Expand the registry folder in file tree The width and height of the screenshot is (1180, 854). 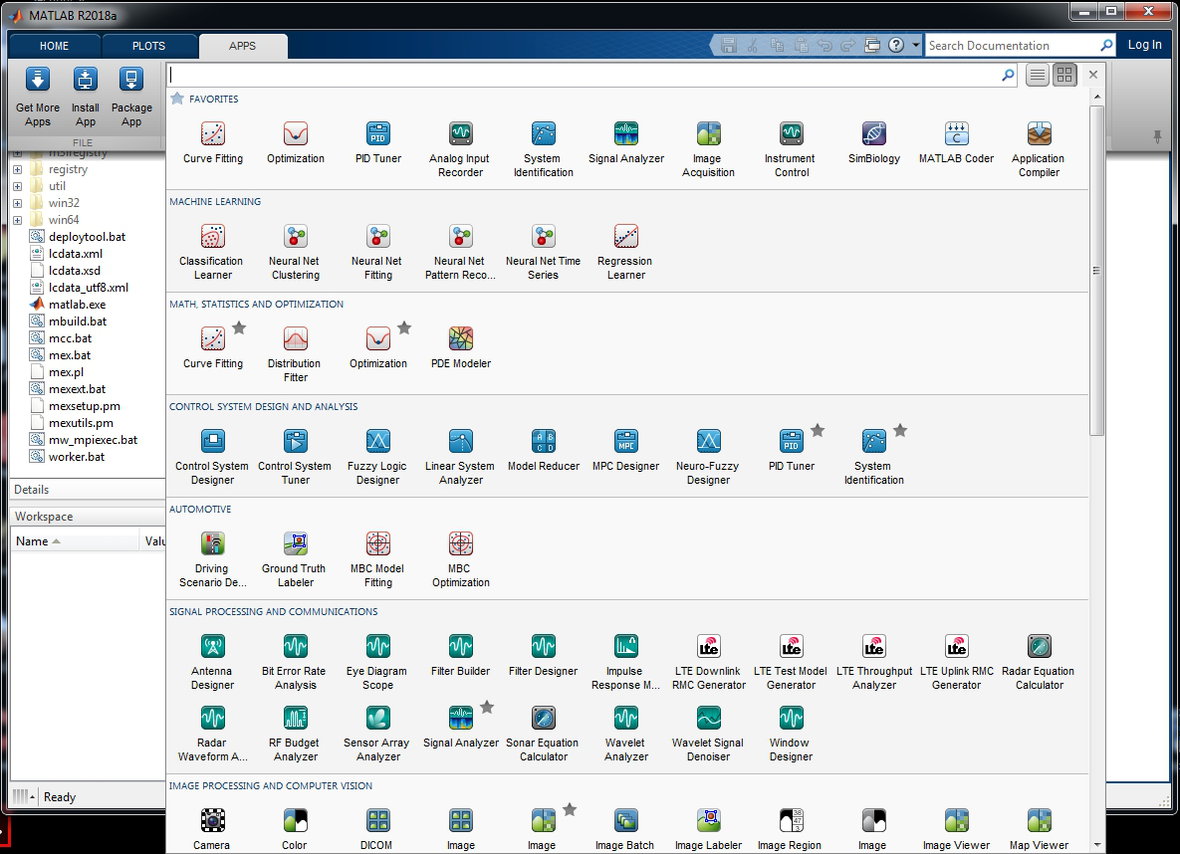point(17,169)
